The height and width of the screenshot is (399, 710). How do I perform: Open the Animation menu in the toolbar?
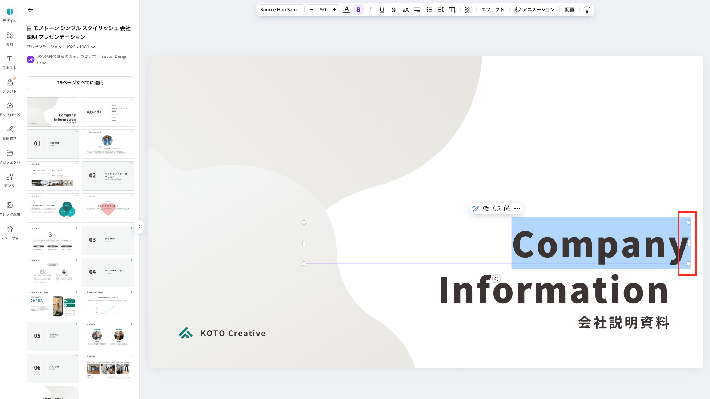pyautogui.click(x=534, y=10)
